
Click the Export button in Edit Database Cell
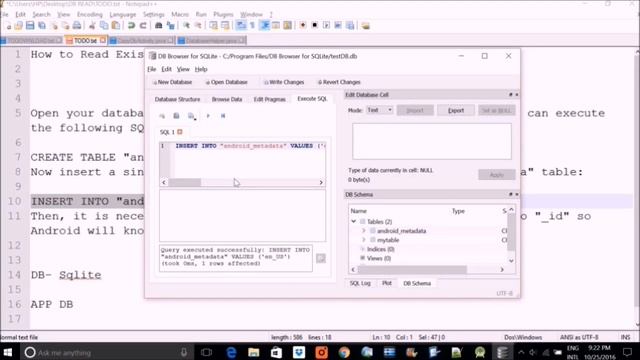click(456, 110)
